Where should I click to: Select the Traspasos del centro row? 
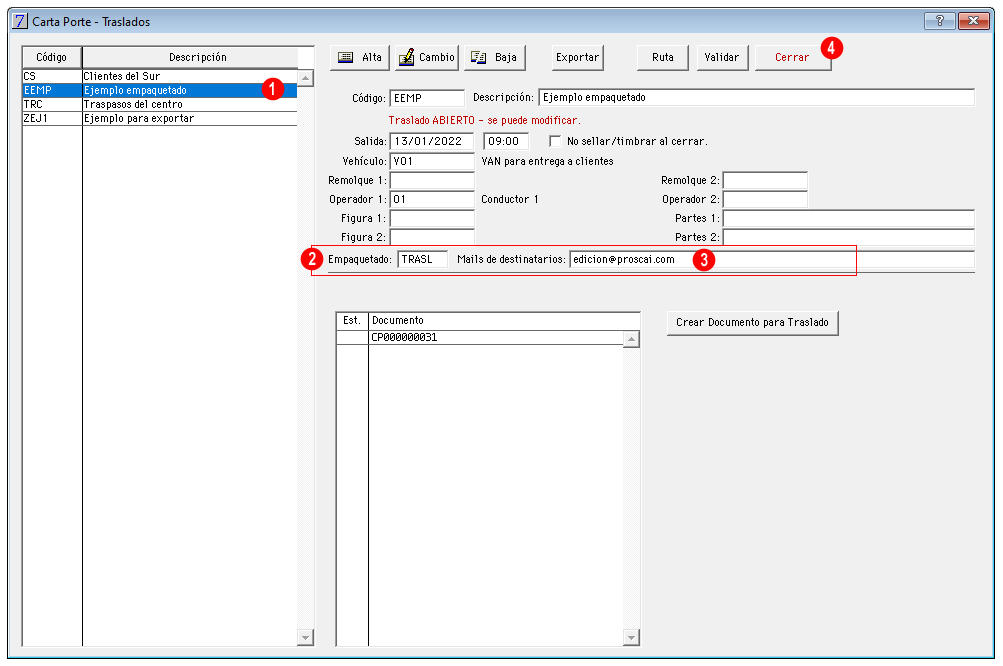(159, 104)
